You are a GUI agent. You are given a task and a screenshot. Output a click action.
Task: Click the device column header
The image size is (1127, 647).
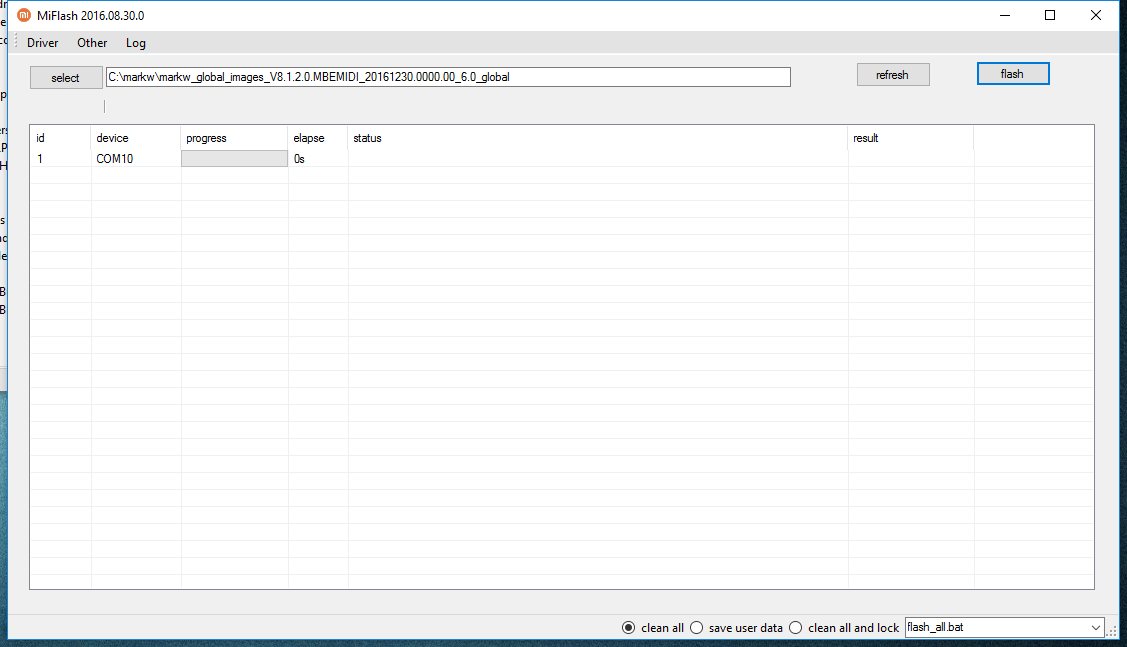pos(135,138)
